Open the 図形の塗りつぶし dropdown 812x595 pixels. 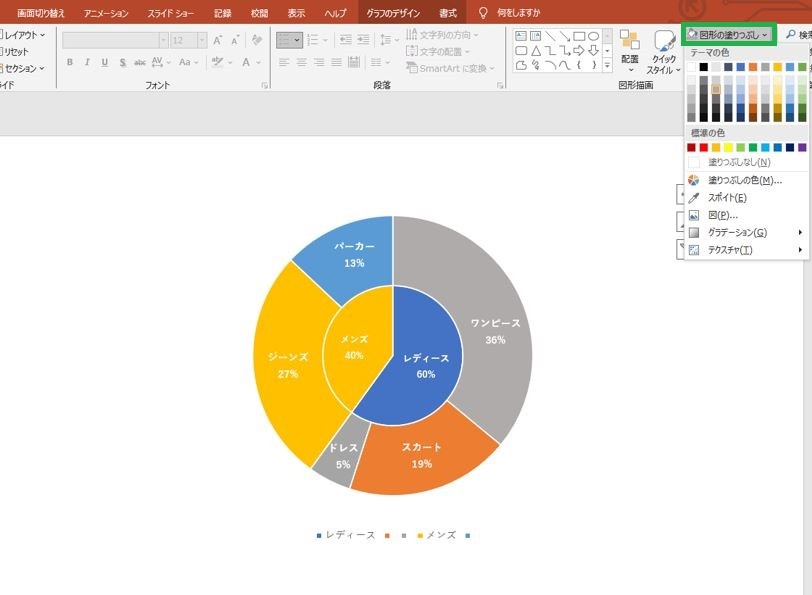(729, 35)
